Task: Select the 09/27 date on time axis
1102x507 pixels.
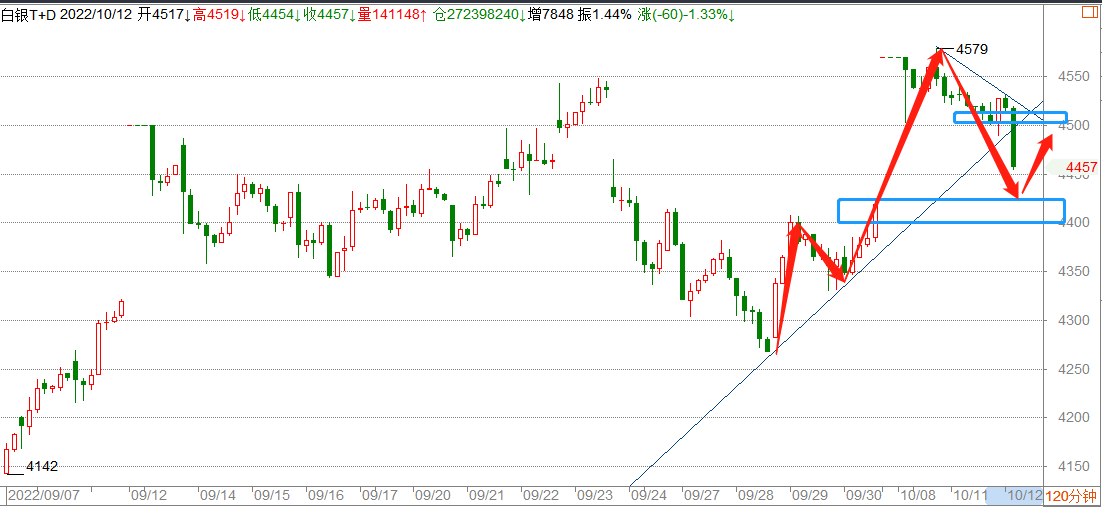Action: click(701, 495)
